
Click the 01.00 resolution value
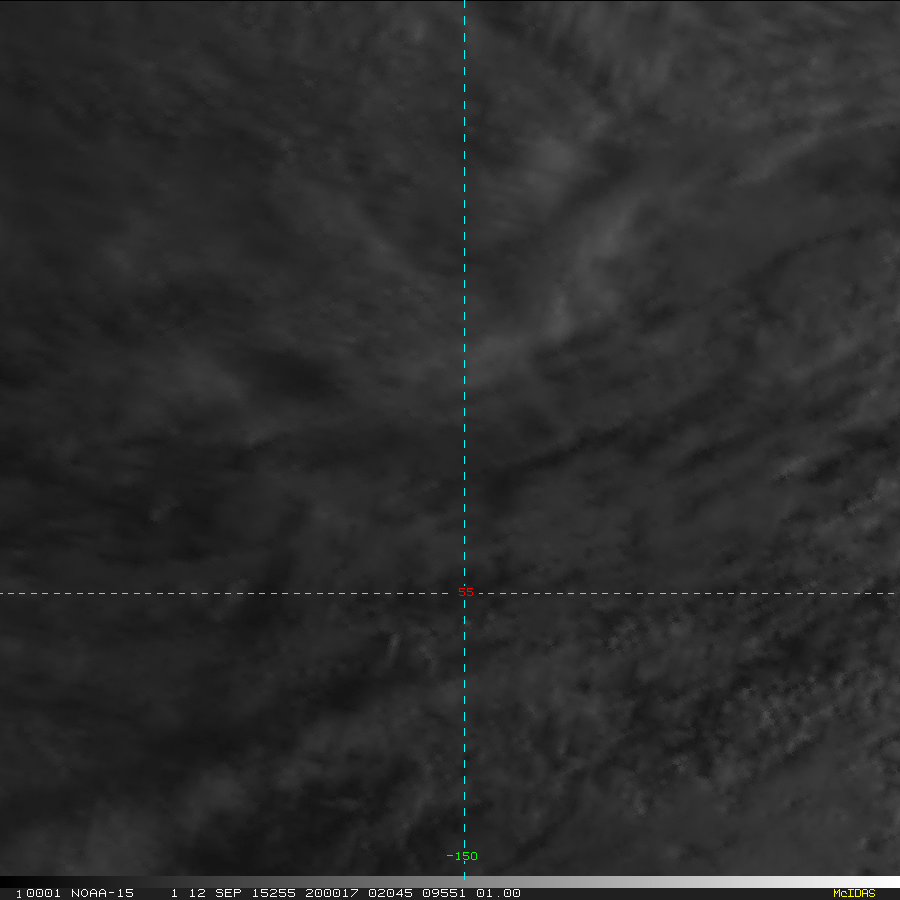tap(498, 893)
